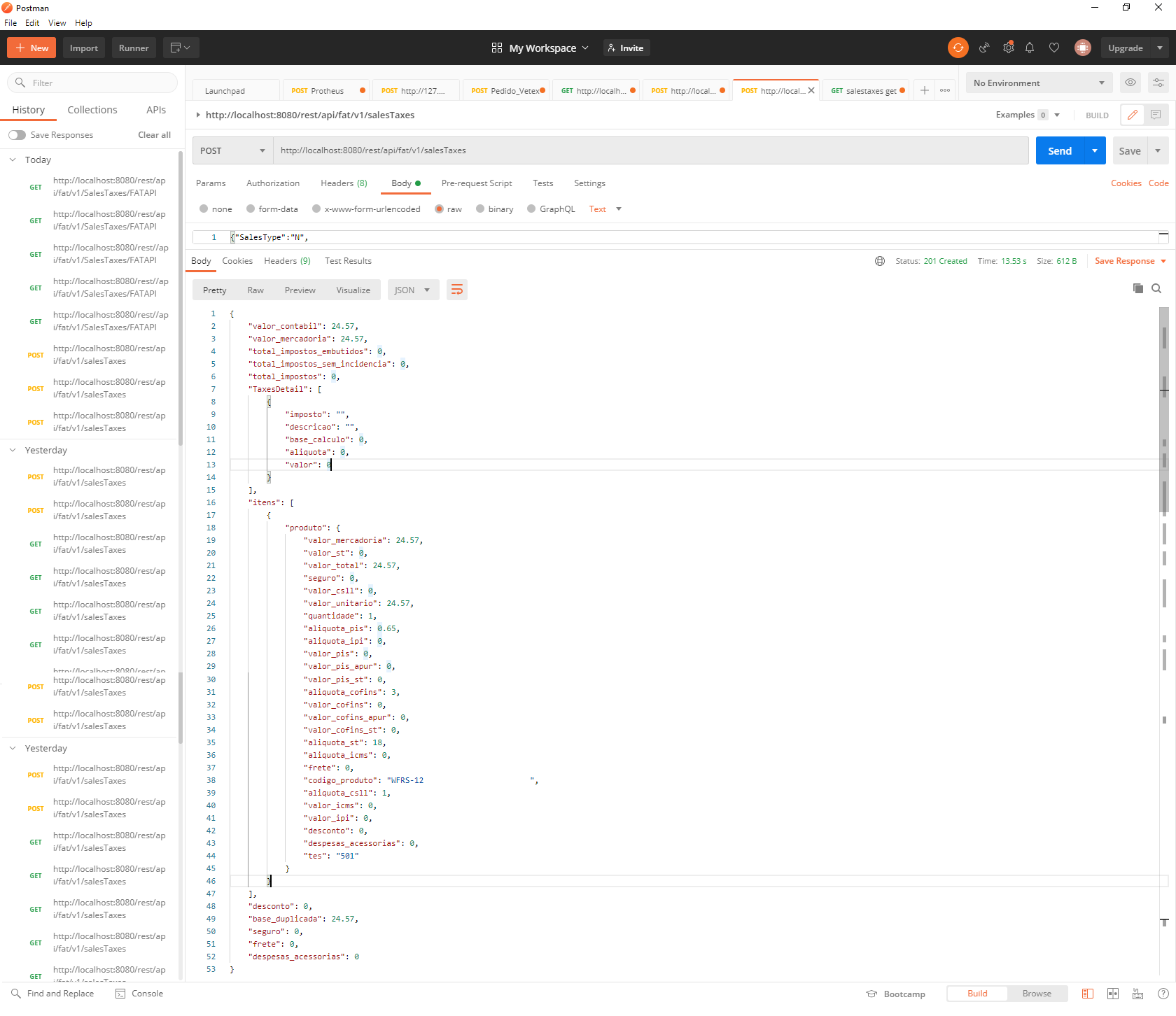The height and width of the screenshot is (1016, 1176).
Task: Open the comments icon next to BUILD
Action: [x=1156, y=115]
